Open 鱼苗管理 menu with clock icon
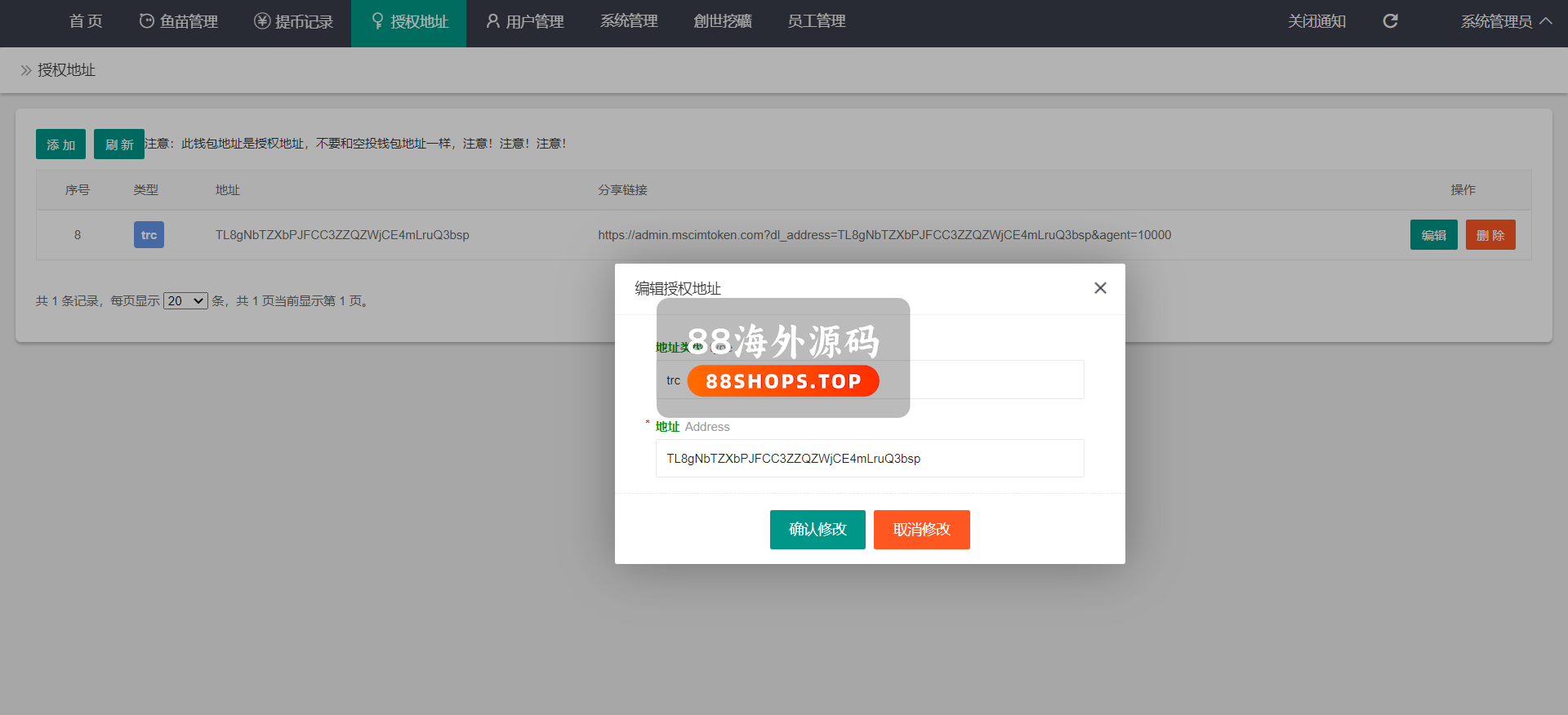 point(179,21)
